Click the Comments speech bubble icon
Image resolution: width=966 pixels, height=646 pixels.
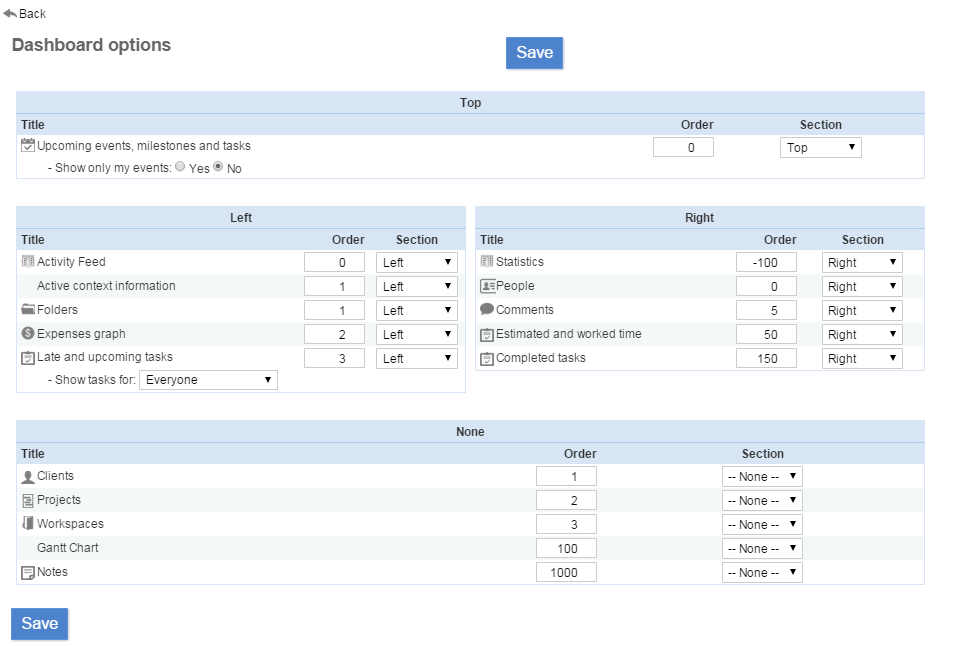[x=487, y=310]
